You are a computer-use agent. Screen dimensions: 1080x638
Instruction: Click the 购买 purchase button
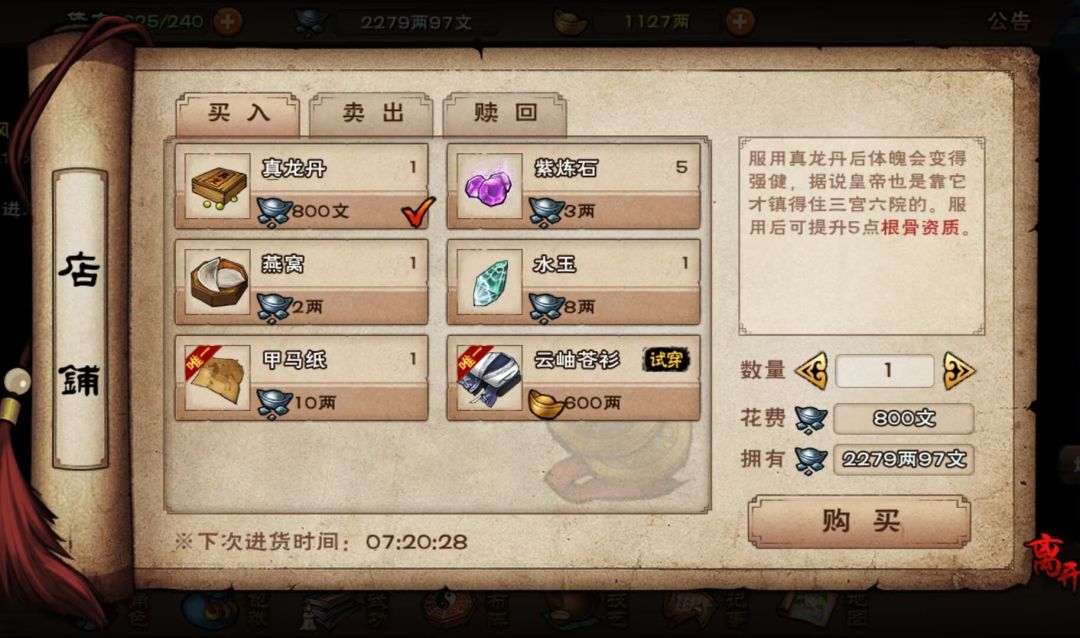[860, 522]
